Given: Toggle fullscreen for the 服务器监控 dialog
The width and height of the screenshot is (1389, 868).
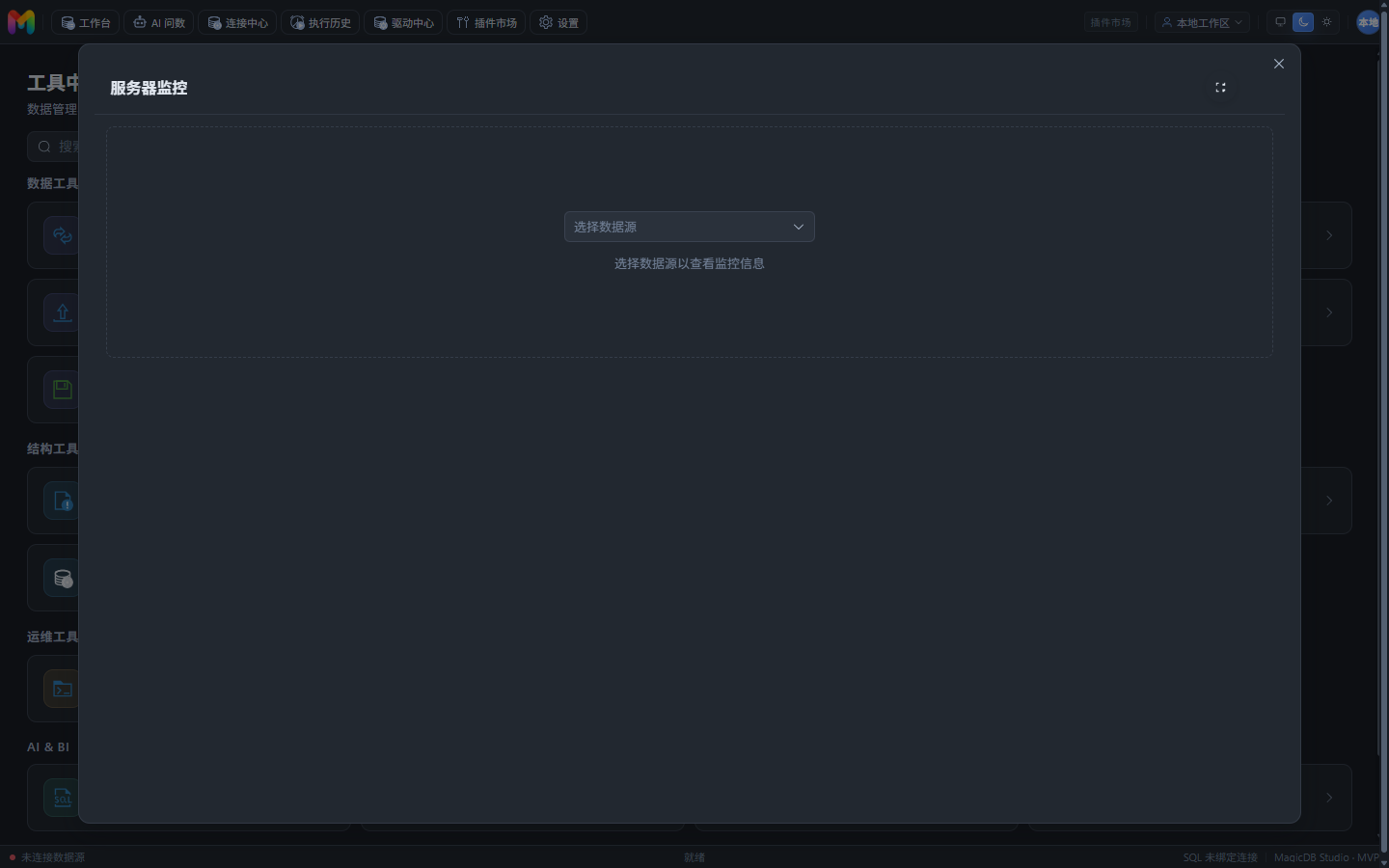Looking at the screenshot, I should coord(1220,88).
